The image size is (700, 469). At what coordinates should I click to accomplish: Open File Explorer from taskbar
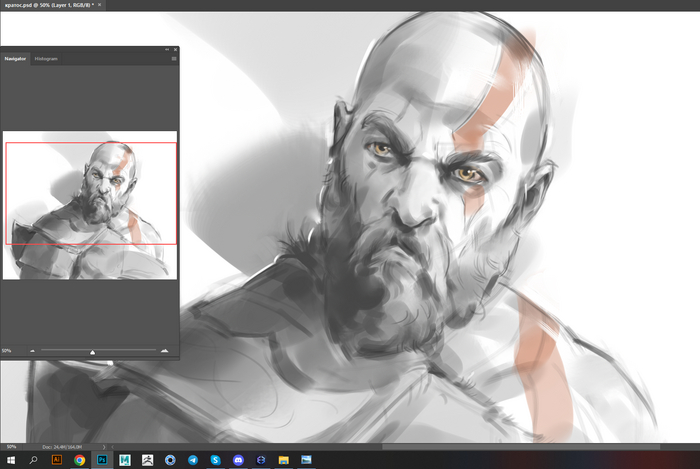pyautogui.click(x=283, y=460)
